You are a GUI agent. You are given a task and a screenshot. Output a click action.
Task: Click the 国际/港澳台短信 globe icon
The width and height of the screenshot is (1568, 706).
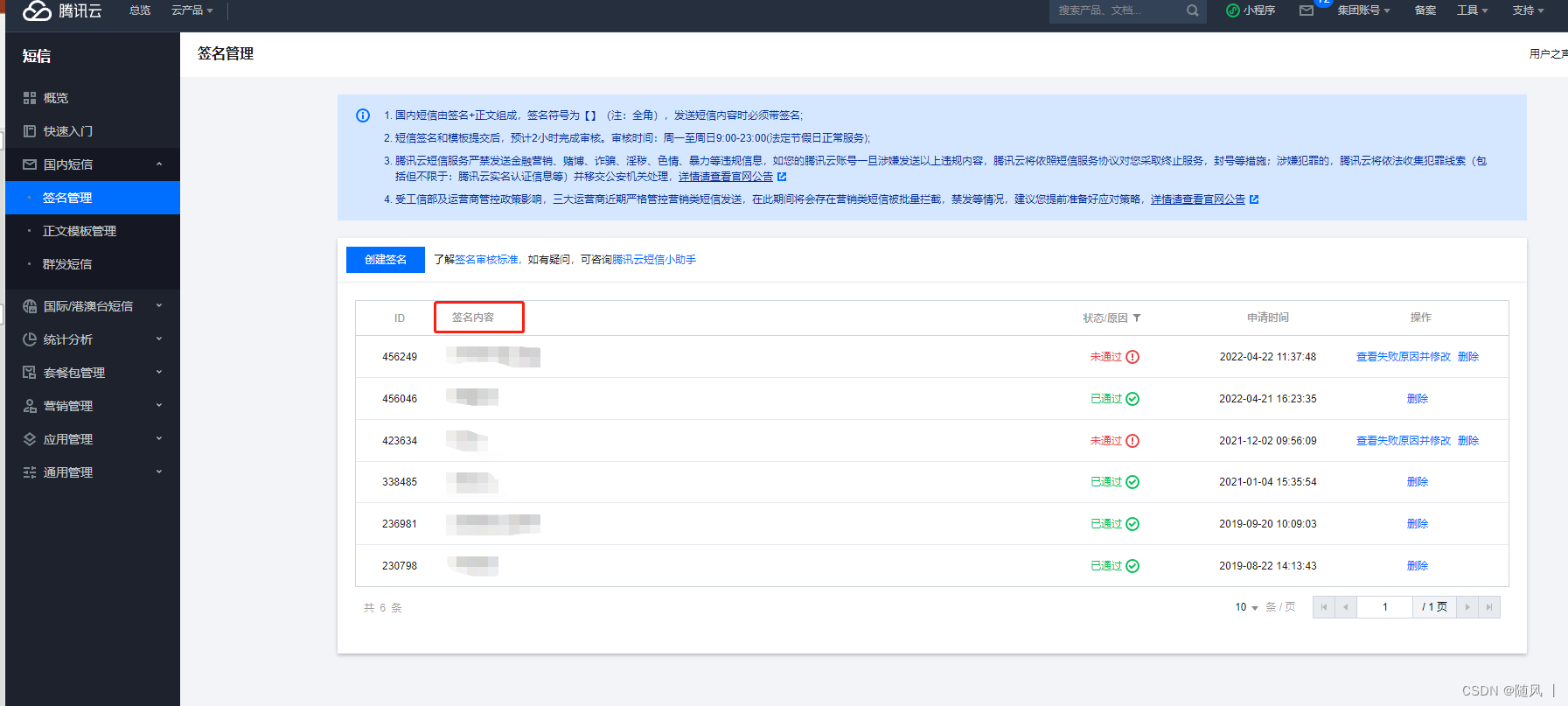pos(30,306)
